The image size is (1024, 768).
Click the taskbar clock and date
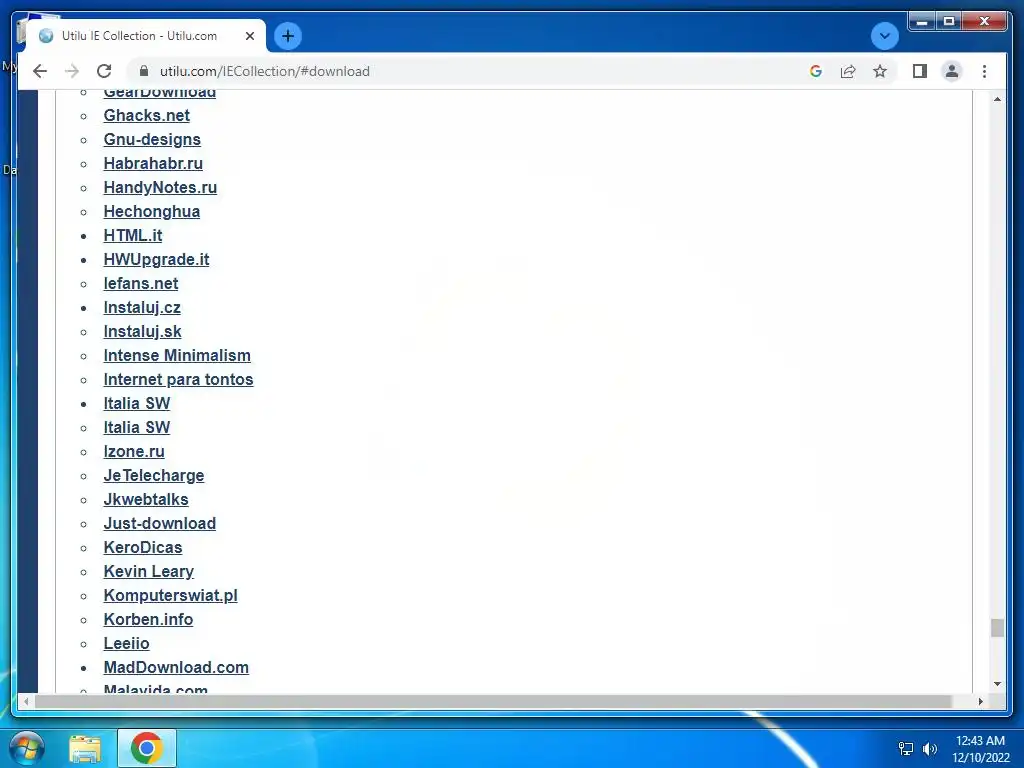click(980, 749)
